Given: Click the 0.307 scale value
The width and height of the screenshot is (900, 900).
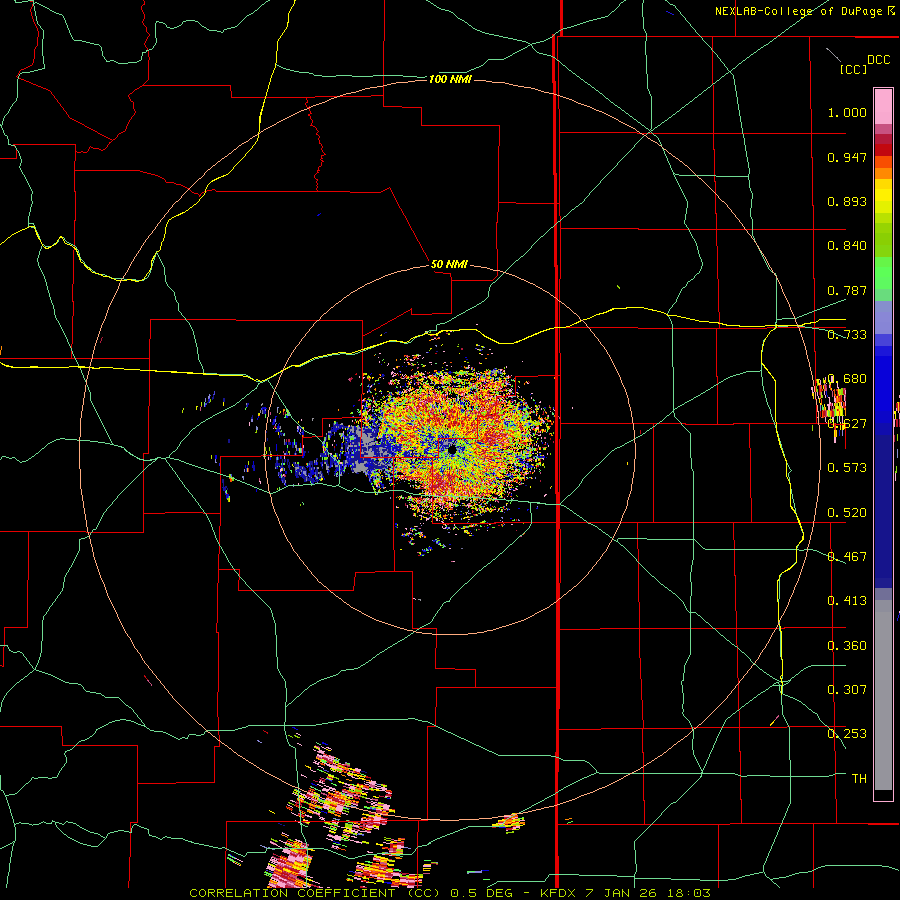Looking at the screenshot, I should point(847,690).
